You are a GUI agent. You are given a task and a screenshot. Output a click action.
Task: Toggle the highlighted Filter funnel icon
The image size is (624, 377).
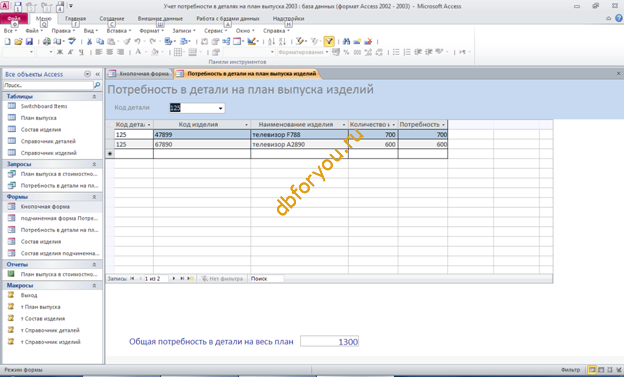(329, 41)
